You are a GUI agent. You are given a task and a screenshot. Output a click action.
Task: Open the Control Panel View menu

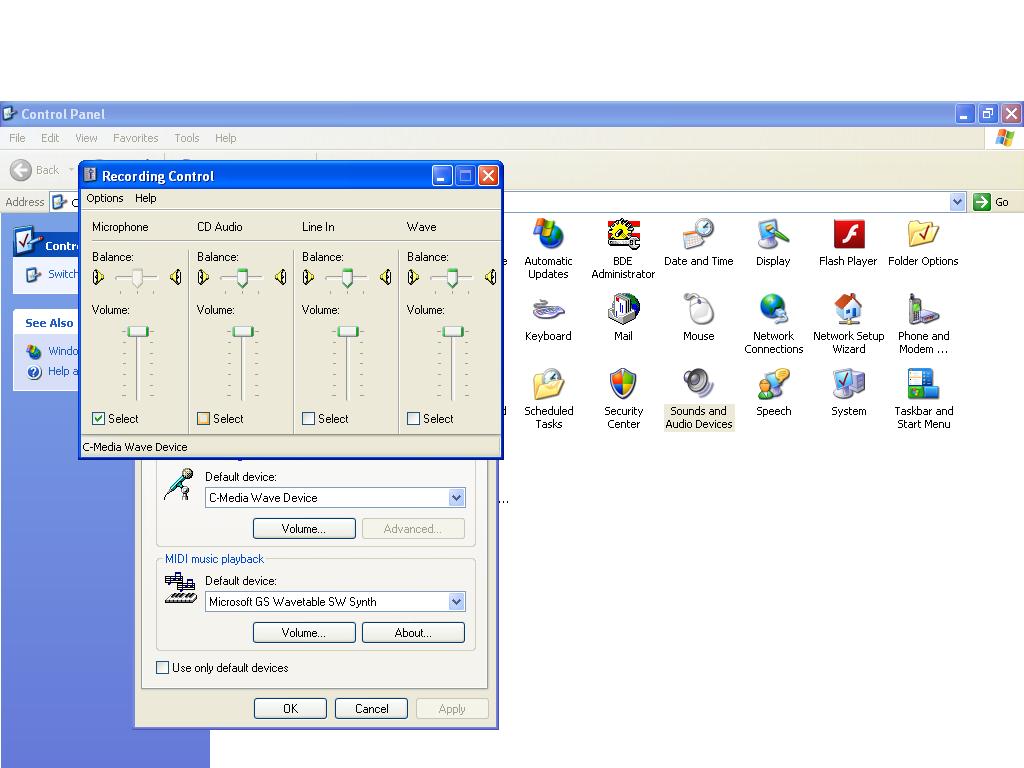pyautogui.click(x=86, y=138)
